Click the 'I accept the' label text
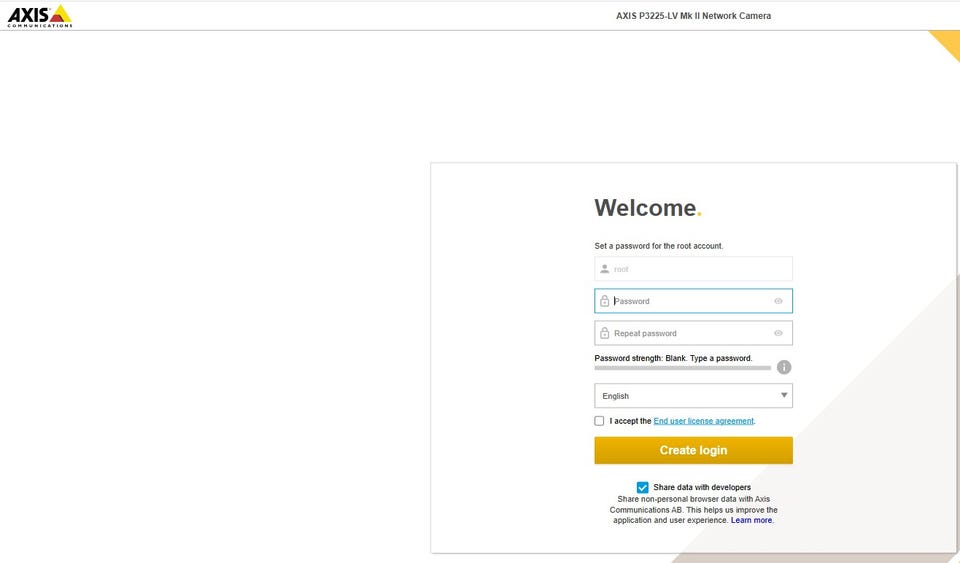The image size is (960, 563). pyautogui.click(x=630, y=421)
